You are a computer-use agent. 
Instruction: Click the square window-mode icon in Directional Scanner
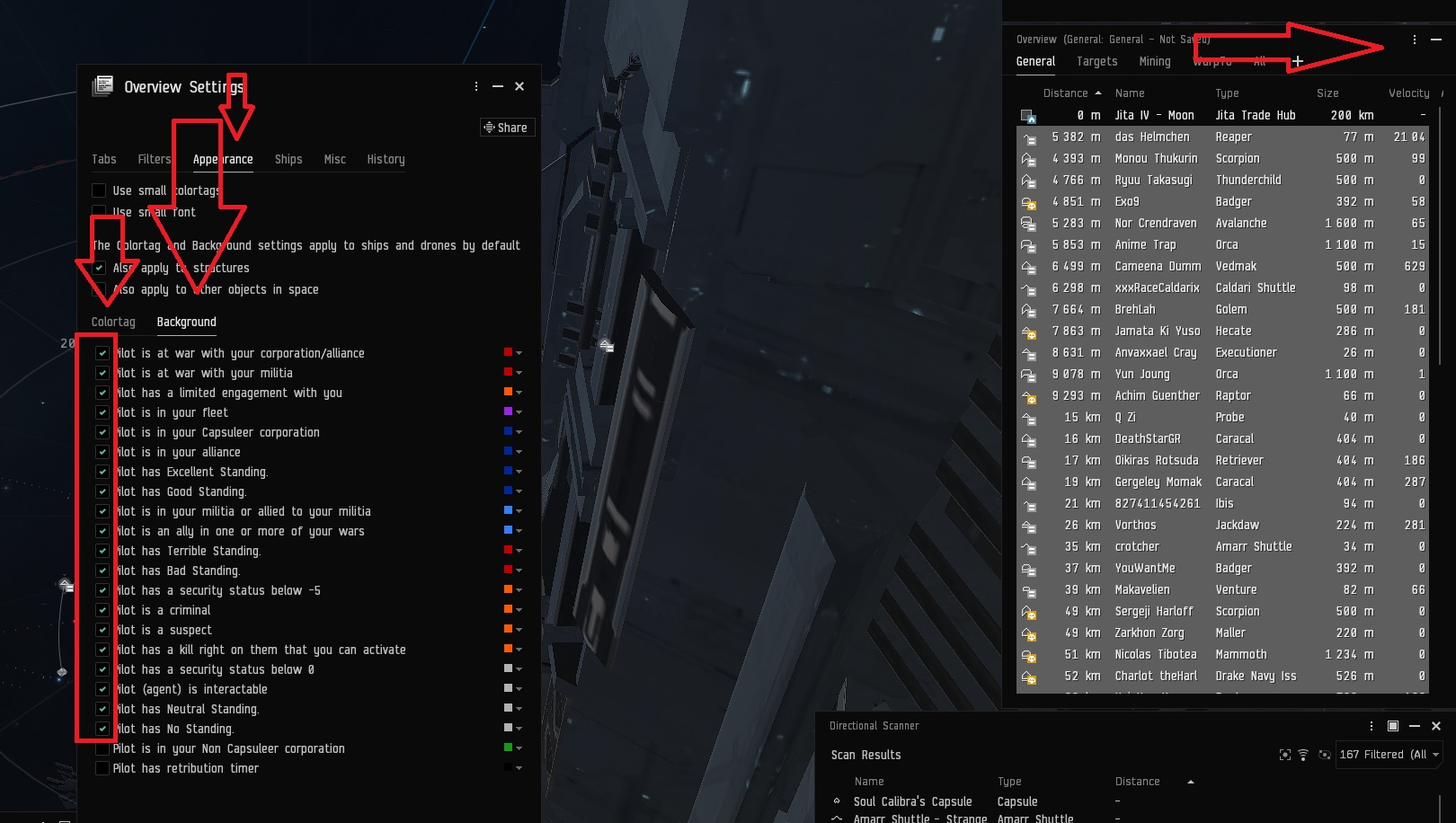tap(1393, 726)
